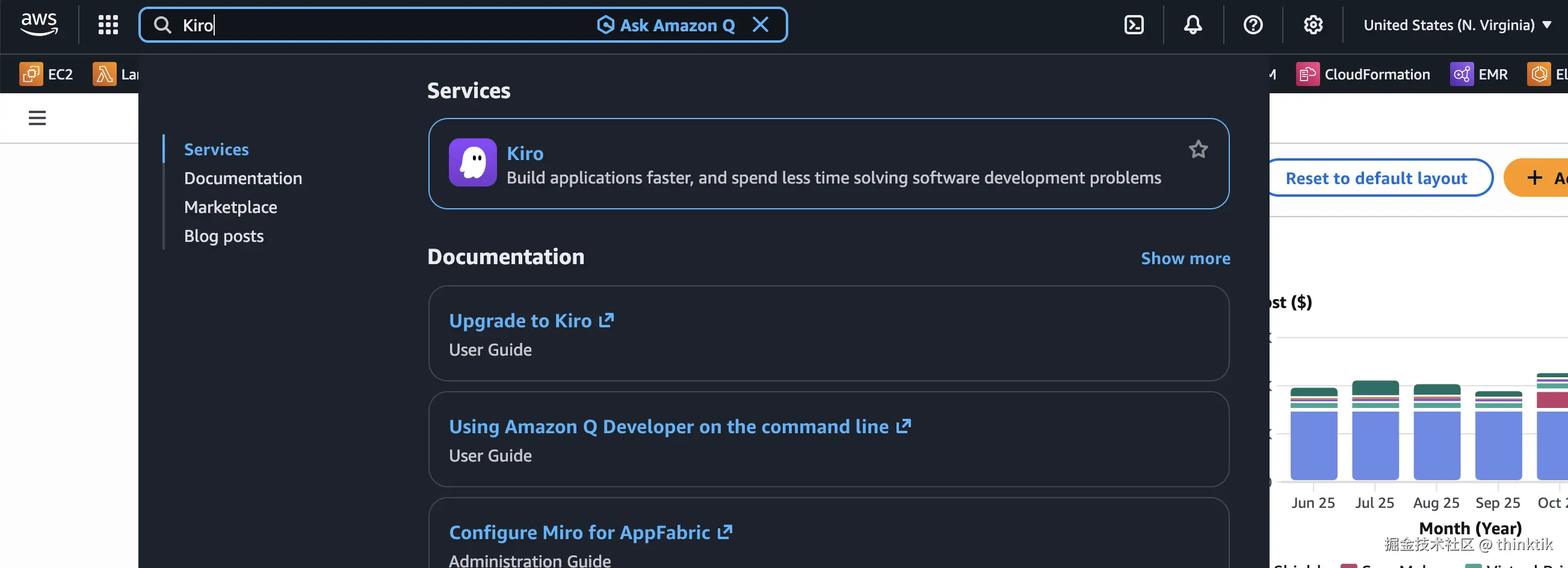Open the United States (N. Virginia) region dropdown
The width and height of the screenshot is (1568, 568).
click(1457, 25)
